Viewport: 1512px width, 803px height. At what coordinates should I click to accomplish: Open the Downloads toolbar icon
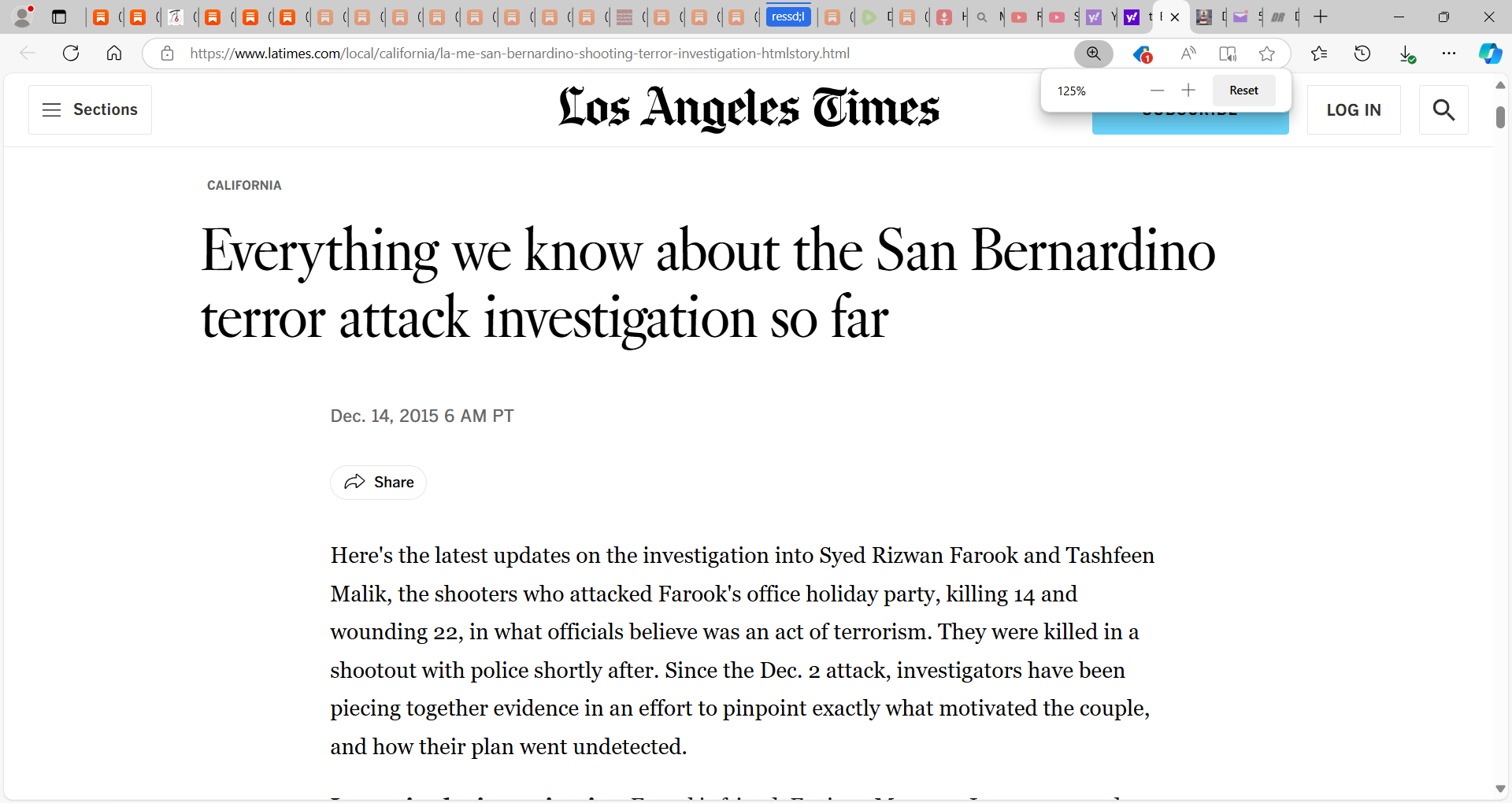(1407, 54)
